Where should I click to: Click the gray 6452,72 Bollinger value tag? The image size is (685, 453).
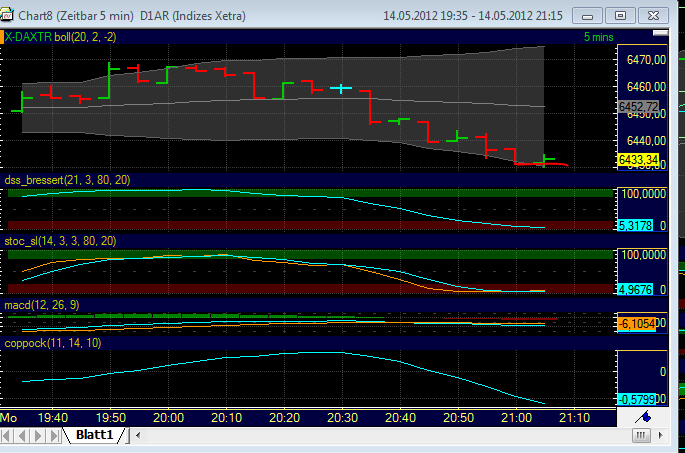pos(638,107)
